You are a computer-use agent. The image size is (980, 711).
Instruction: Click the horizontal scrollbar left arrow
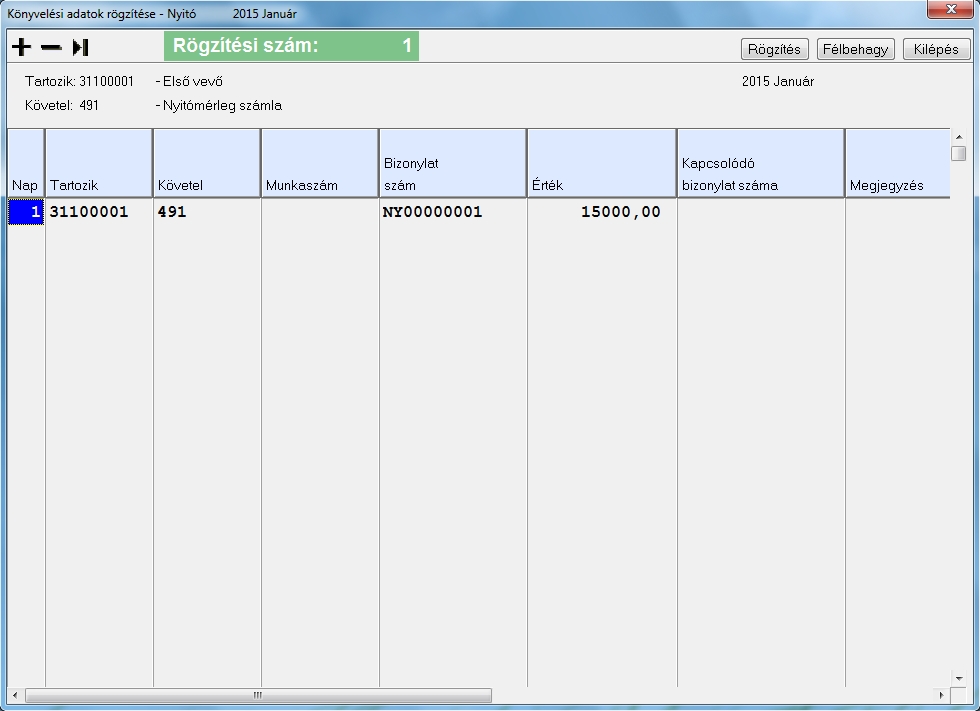click(x=15, y=695)
